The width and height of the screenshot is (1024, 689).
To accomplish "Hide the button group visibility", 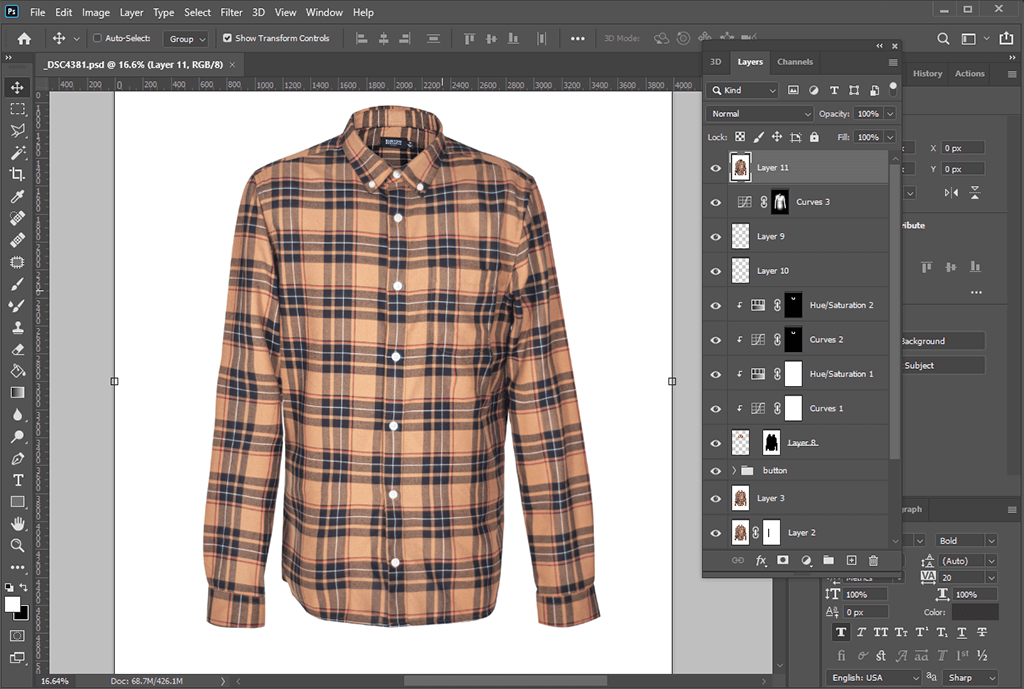I will 716,471.
